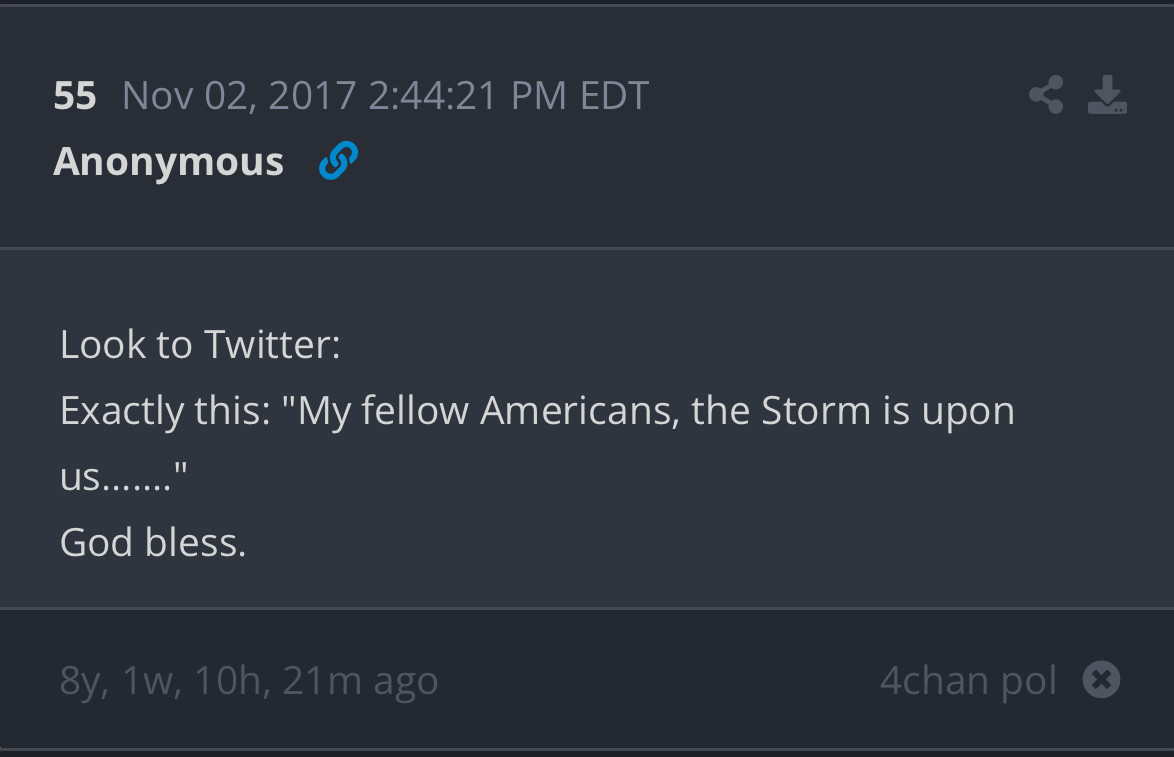Click the 4chan pol source label
Image resolution: width=1174 pixels, height=757 pixels.
968,681
